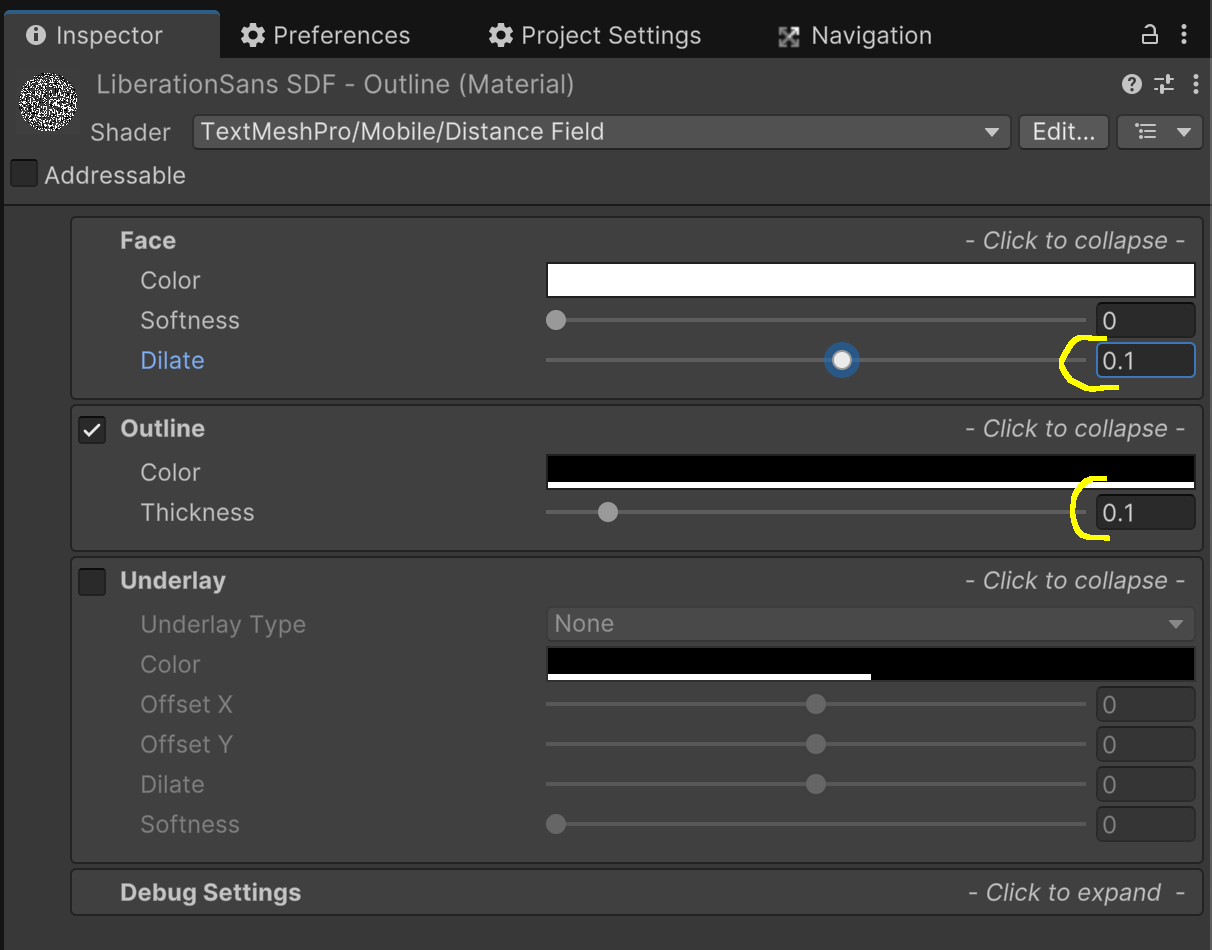Viewport: 1212px width, 950px height.
Task: Click the LiberationSans SDF material preview thumbnail
Action: coord(48,103)
